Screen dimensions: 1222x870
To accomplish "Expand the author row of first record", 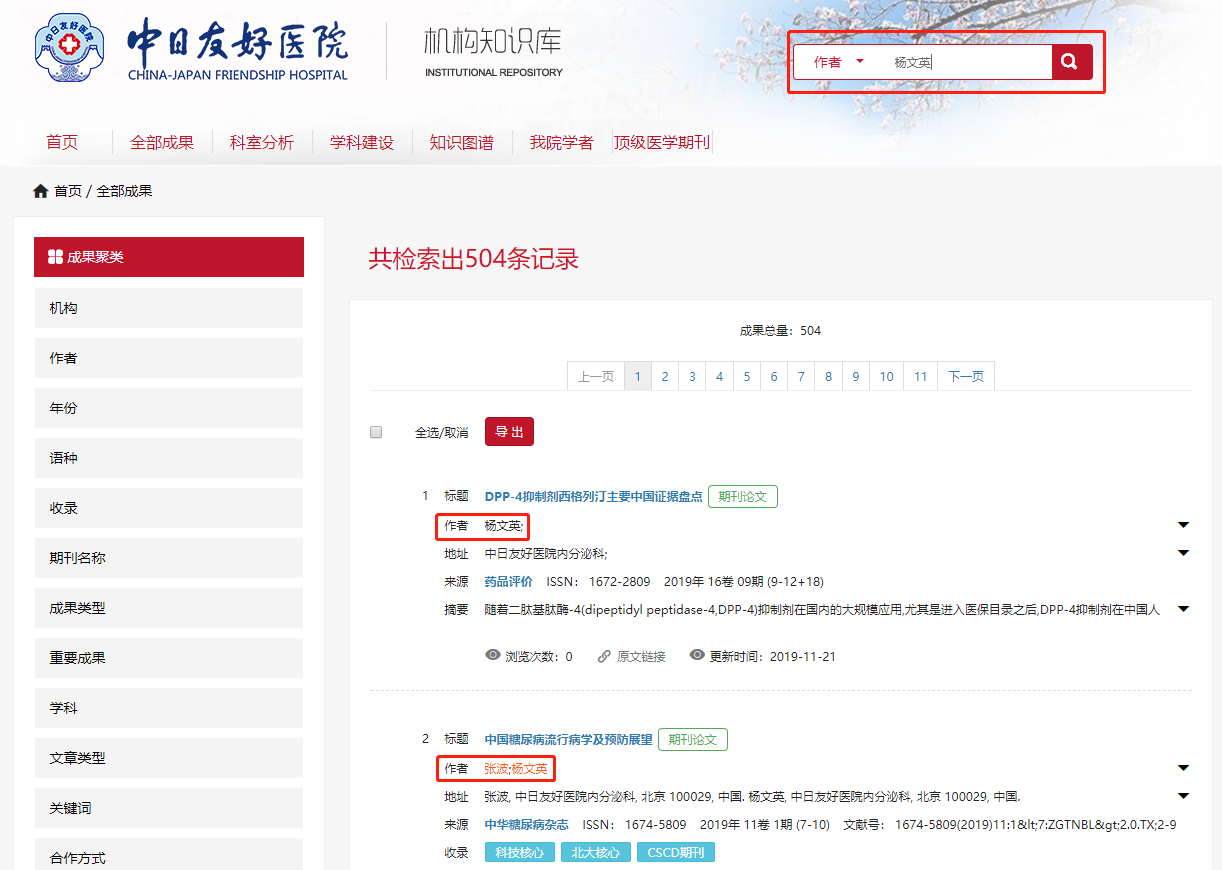I will (1183, 525).
